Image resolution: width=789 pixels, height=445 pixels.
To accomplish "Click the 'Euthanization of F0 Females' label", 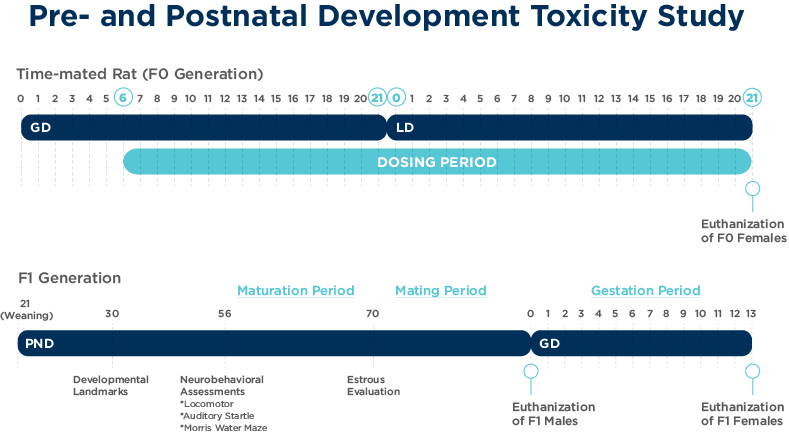I will pos(743,231).
